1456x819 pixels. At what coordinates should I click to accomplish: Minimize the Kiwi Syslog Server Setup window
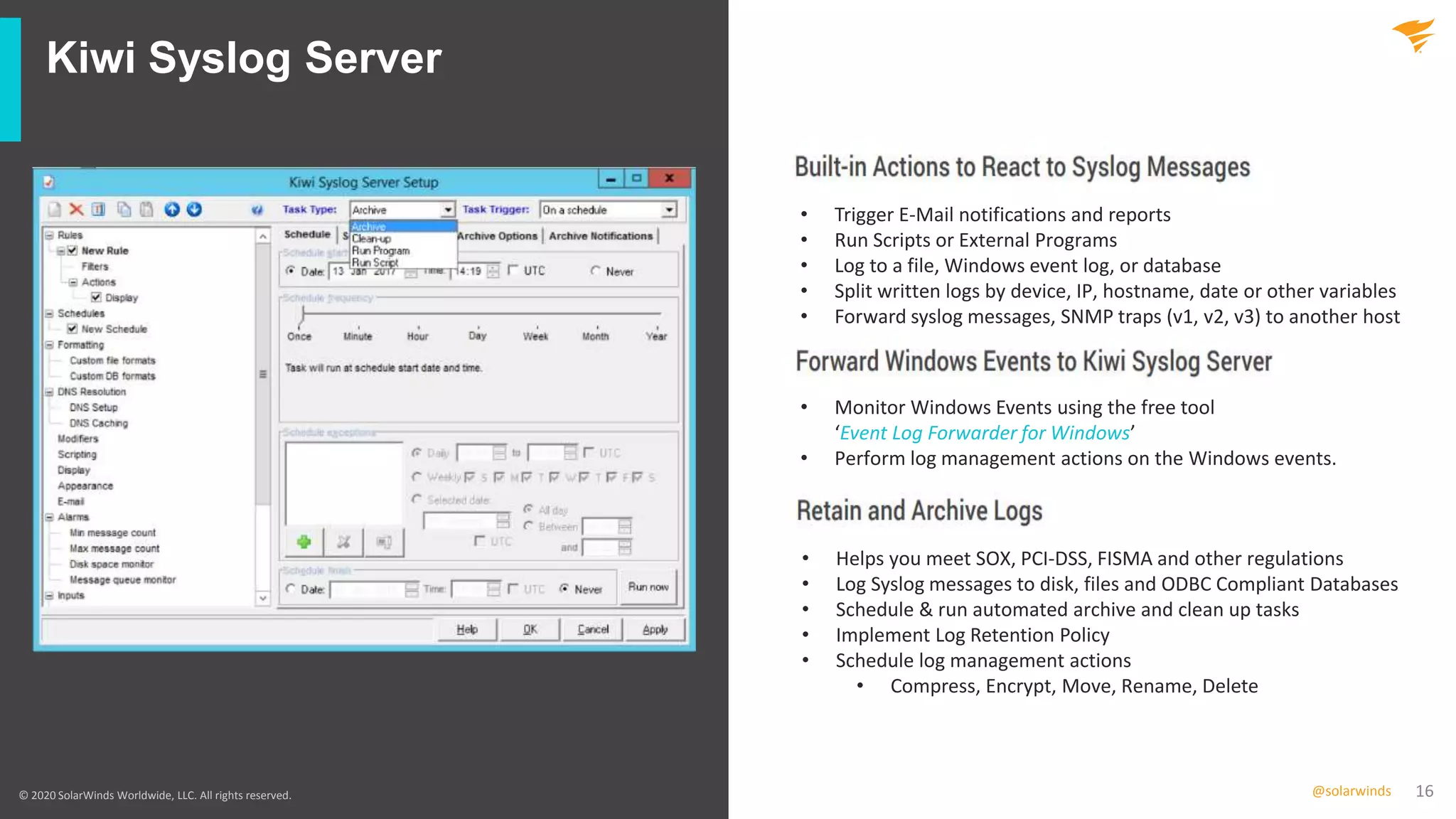point(611,178)
